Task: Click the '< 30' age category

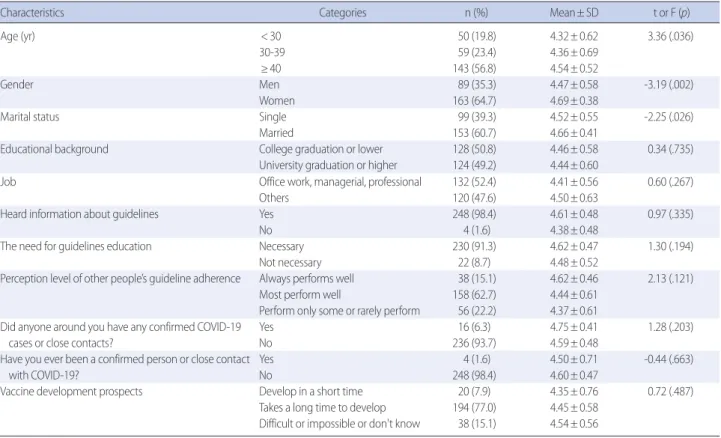Action: tap(270, 36)
